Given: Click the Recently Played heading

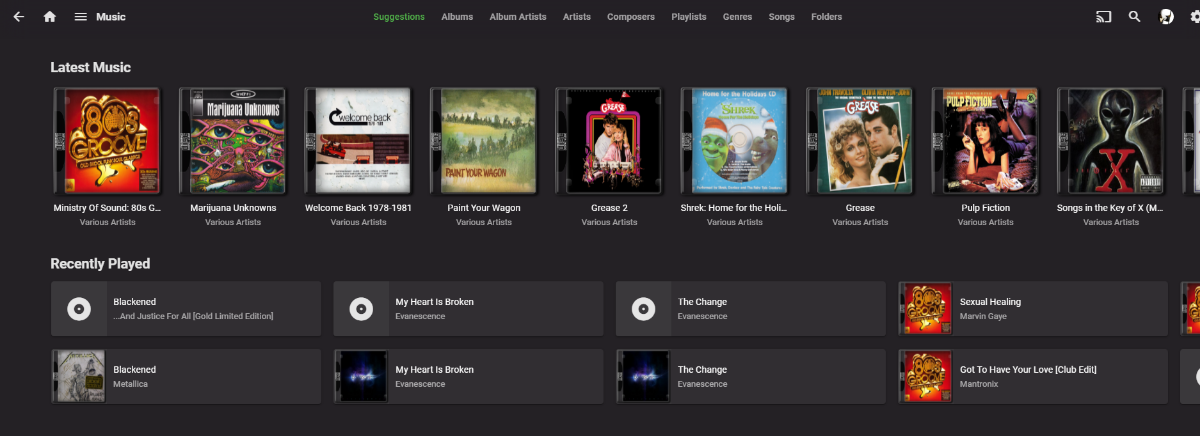Looking at the screenshot, I should pyautogui.click(x=100, y=264).
